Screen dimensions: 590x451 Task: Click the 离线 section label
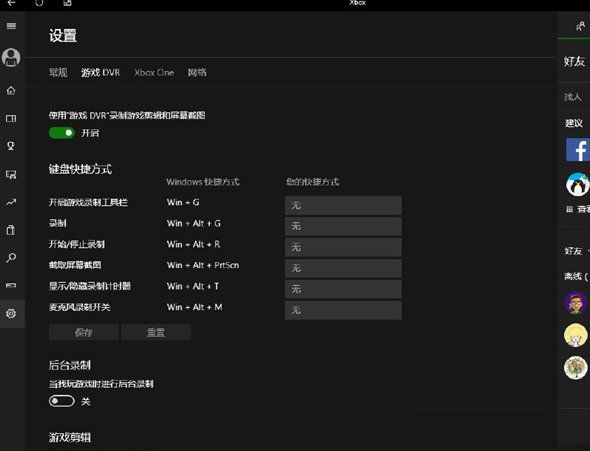[576, 276]
